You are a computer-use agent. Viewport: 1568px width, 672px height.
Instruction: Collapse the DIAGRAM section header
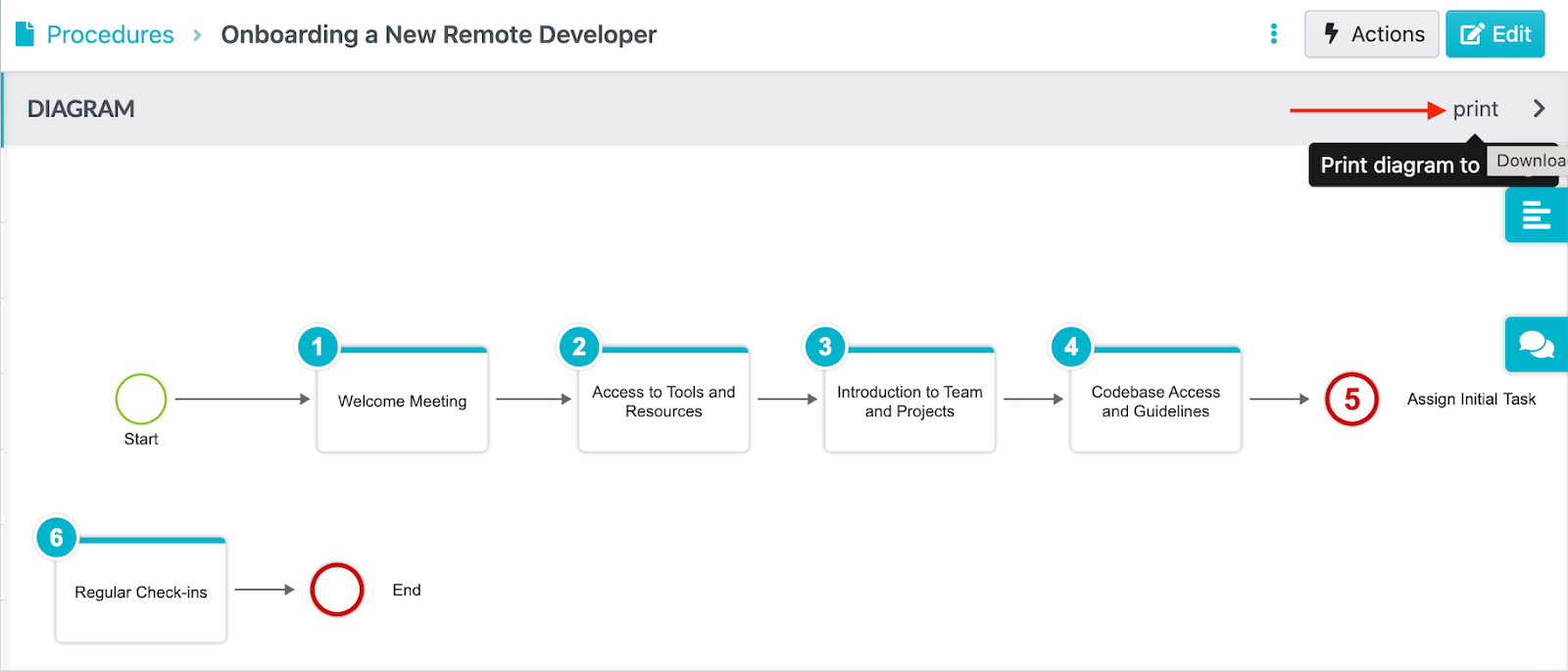click(81, 109)
